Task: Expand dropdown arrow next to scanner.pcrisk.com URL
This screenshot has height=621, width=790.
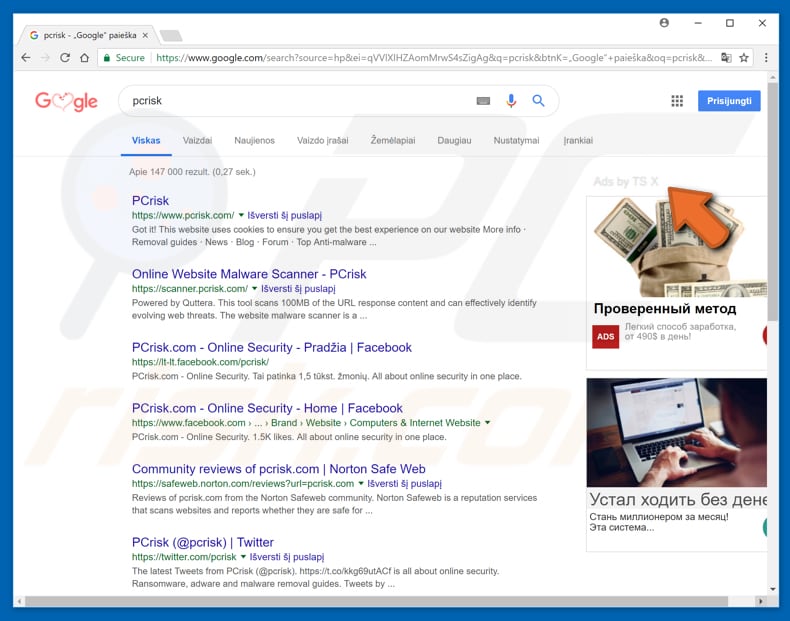Action: click(254, 289)
